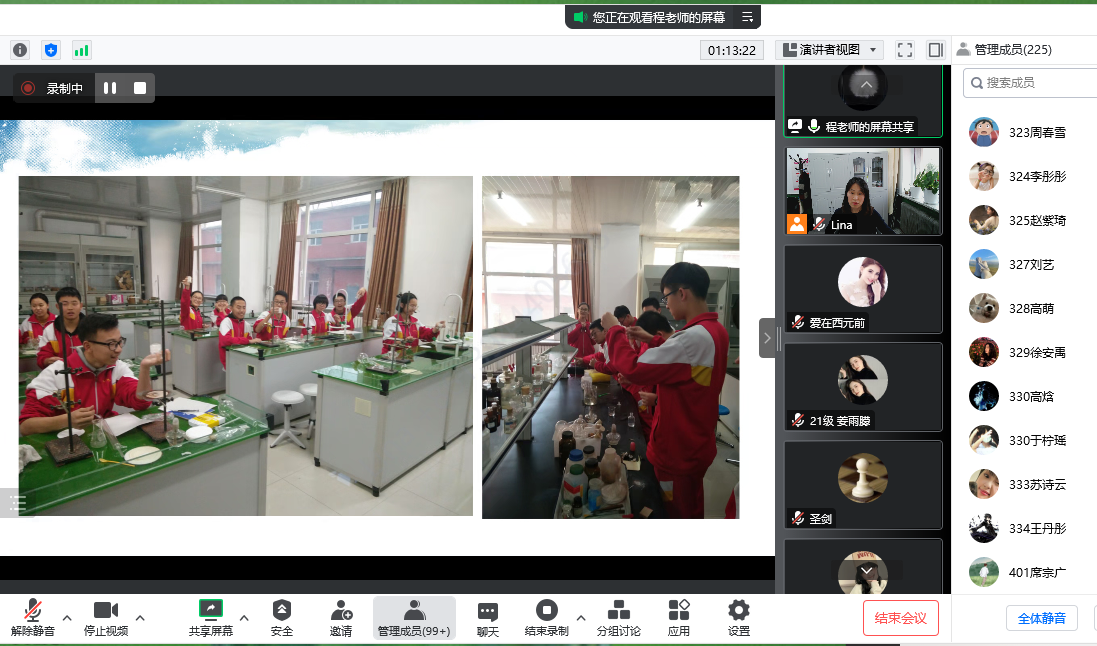
Task: Unmute microphone (解除静音)
Action: coord(33,617)
